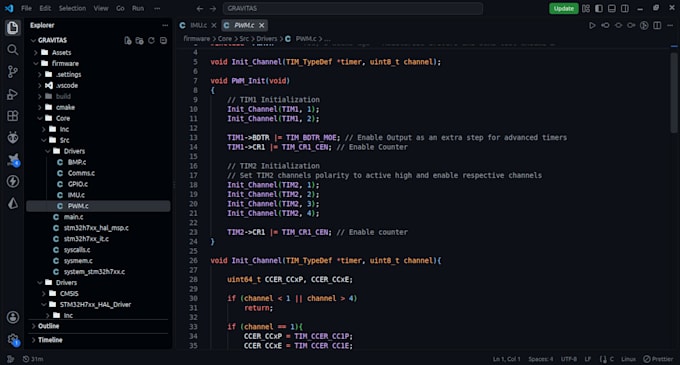Click the 31m timer in status bar
Image resolution: width=680 pixels, height=365 pixels.
point(33,359)
